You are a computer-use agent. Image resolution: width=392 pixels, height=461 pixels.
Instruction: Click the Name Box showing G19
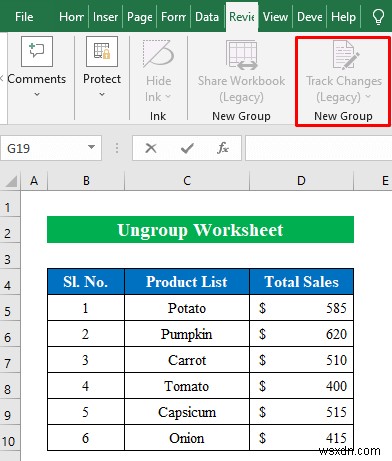pyautogui.click(x=51, y=148)
